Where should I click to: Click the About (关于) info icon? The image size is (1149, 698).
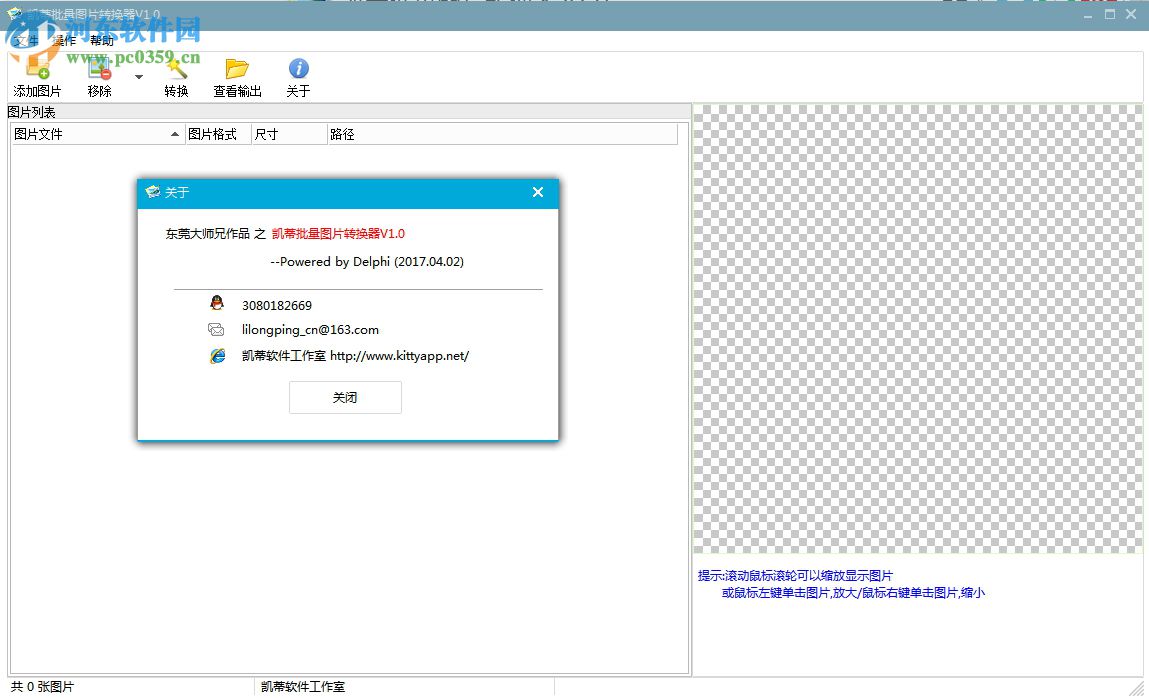298,69
